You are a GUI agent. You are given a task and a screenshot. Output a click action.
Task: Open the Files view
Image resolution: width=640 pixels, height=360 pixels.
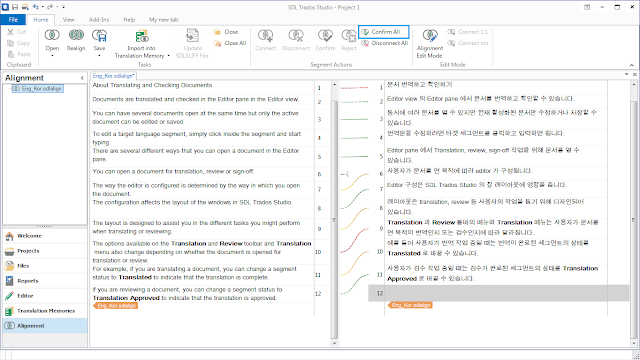[x=45, y=266]
